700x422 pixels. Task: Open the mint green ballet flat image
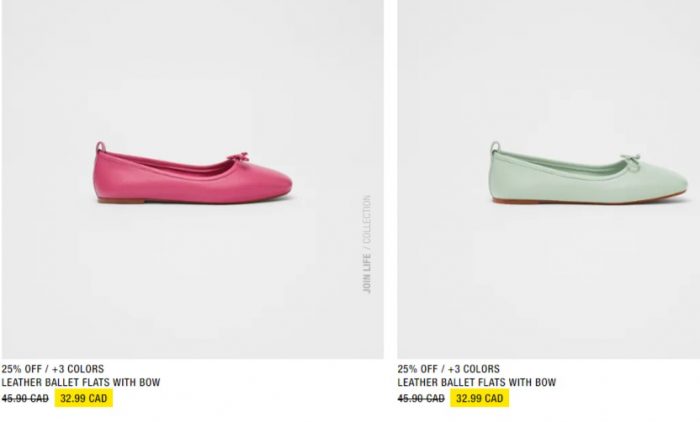(x=549, y=179)
